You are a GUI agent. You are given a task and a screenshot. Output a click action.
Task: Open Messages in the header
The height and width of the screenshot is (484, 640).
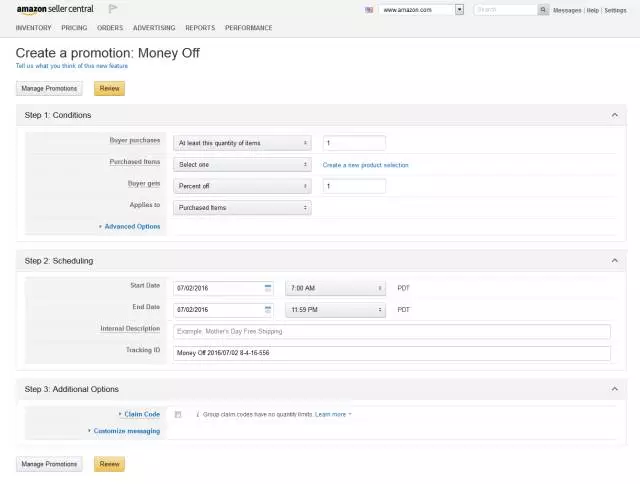pos(567,10)
